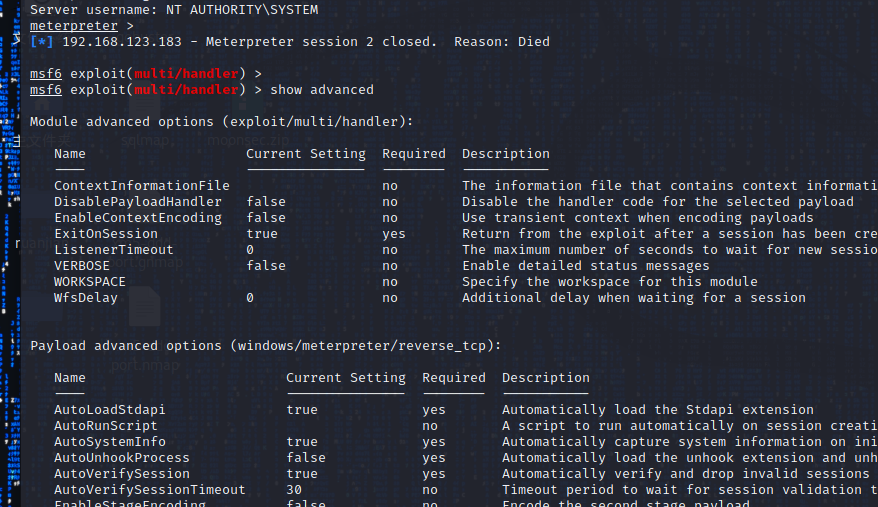Click 'Automatically load the Stdapi extension' description
Screen dimensions: 878x507
658,410
